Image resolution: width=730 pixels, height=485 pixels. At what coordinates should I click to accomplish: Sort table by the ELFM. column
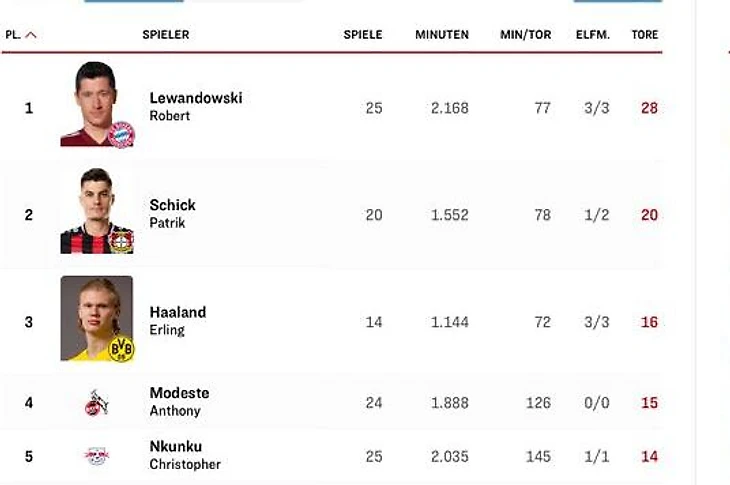593,35
